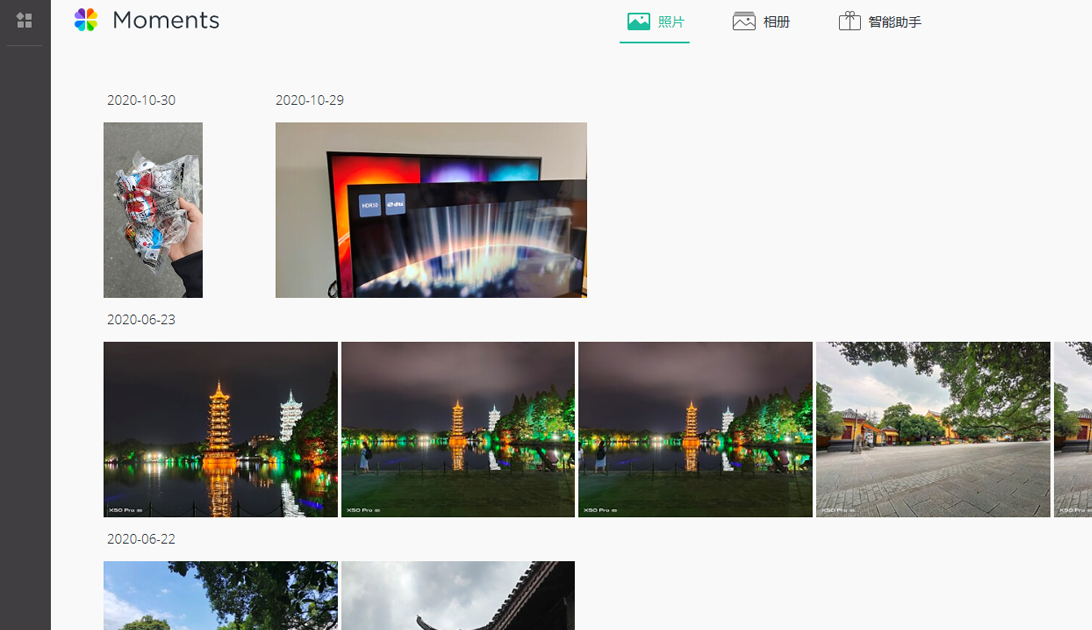Screen dimensions: 1092x630
Task: Click the green 照片 photo icon
Action: (639, 22)
